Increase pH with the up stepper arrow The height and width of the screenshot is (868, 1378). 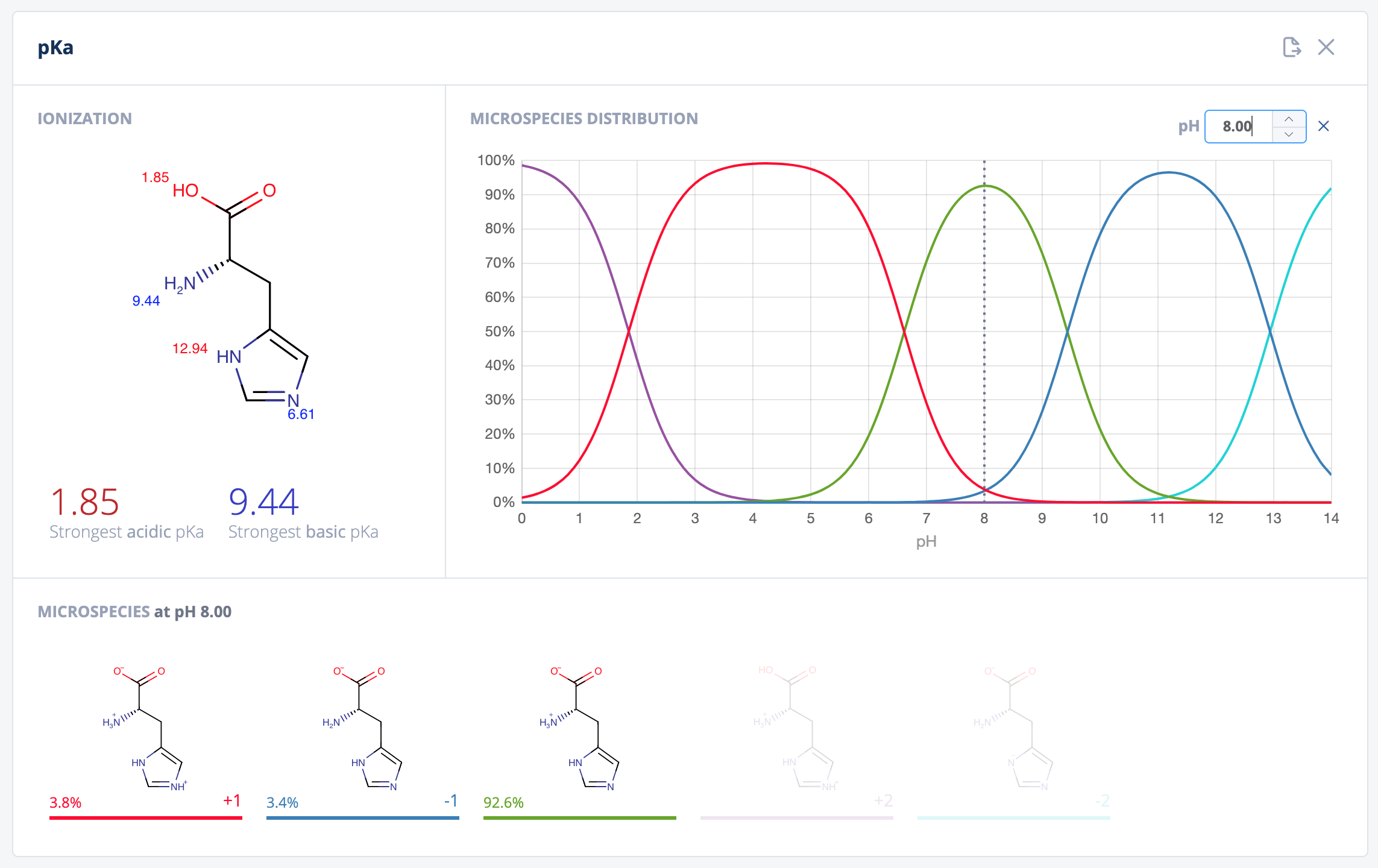[1288, 119]
